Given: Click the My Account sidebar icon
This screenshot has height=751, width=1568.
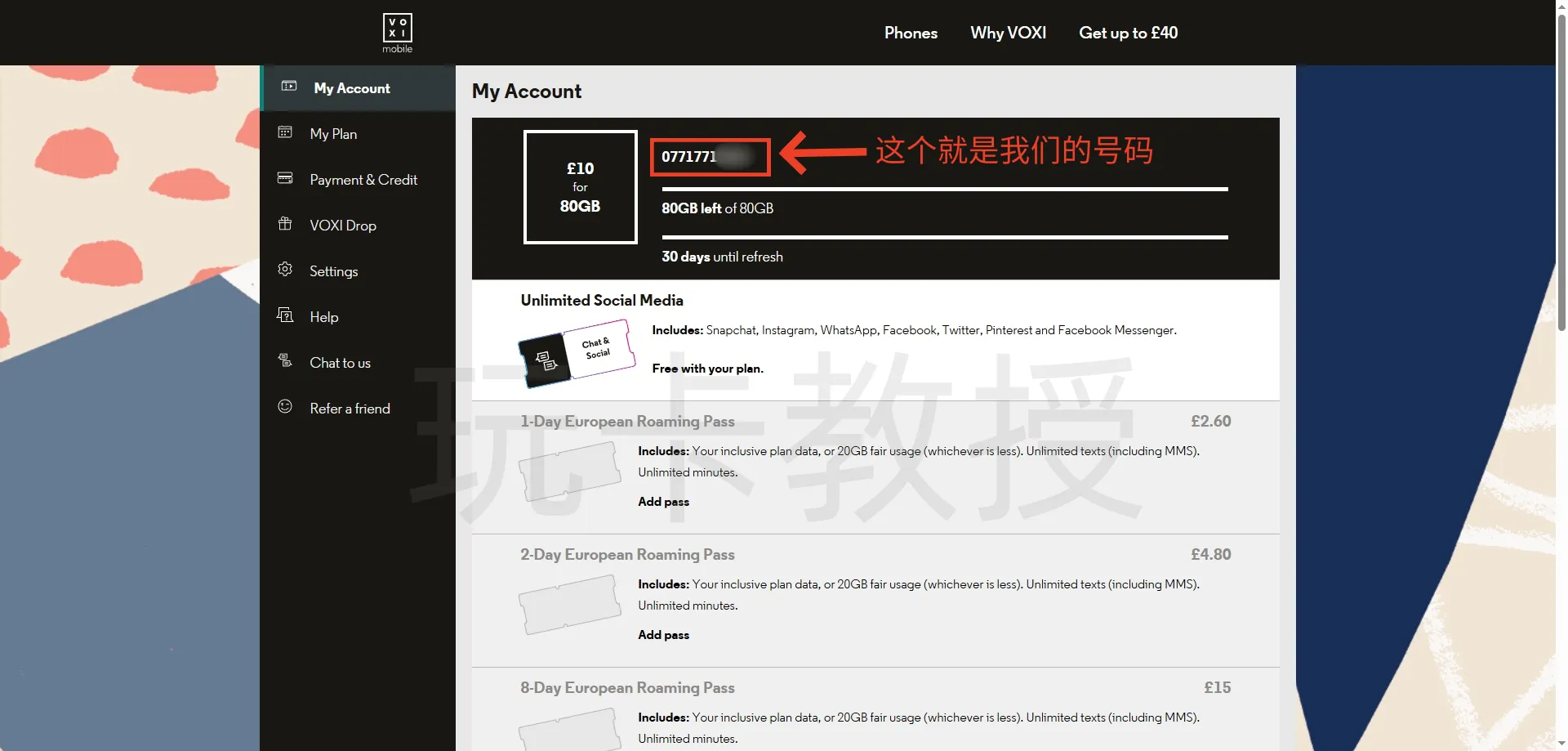Looking at the screenshot, I should pos(289,86).
